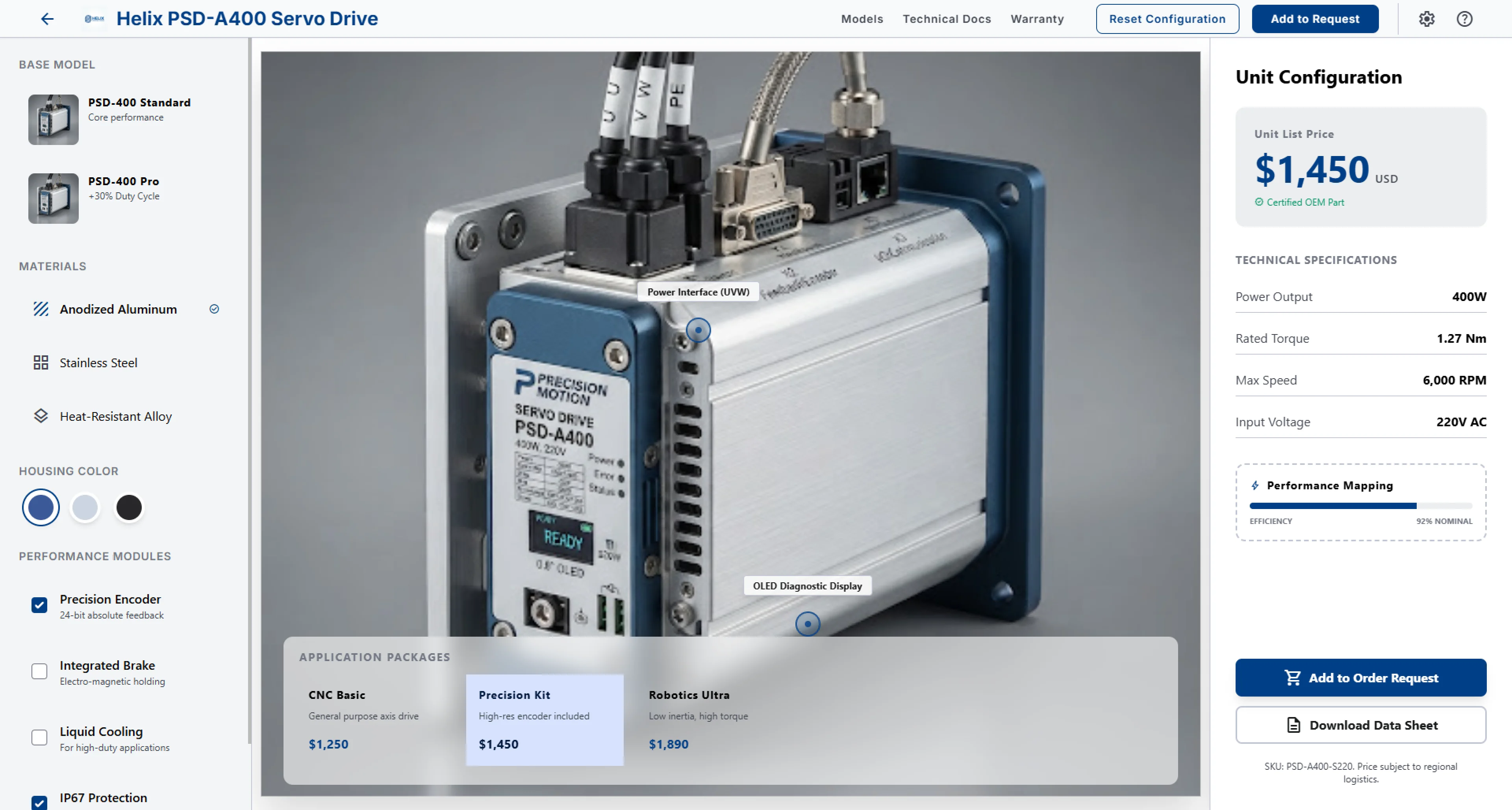Click the OLED Diagnostic Display label
Screen dimensions: 1512x810
pos(808,585)
